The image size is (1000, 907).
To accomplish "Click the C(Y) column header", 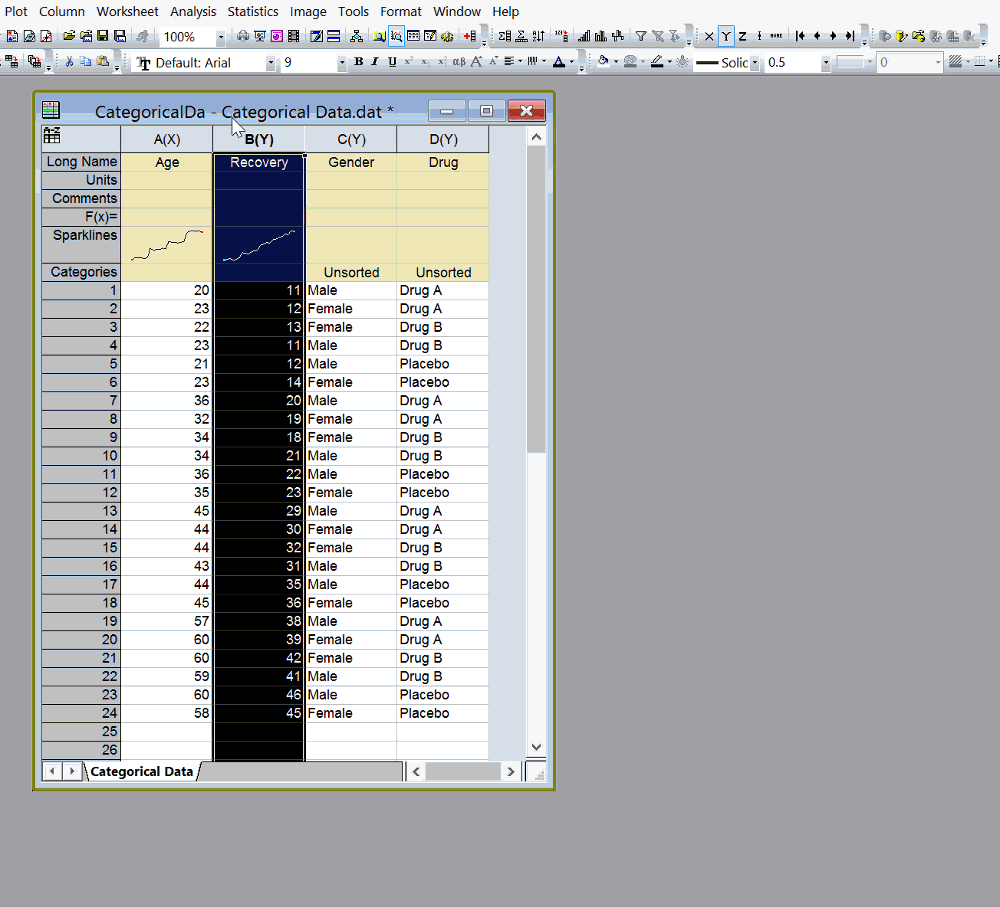I will (x=351, y=139).
